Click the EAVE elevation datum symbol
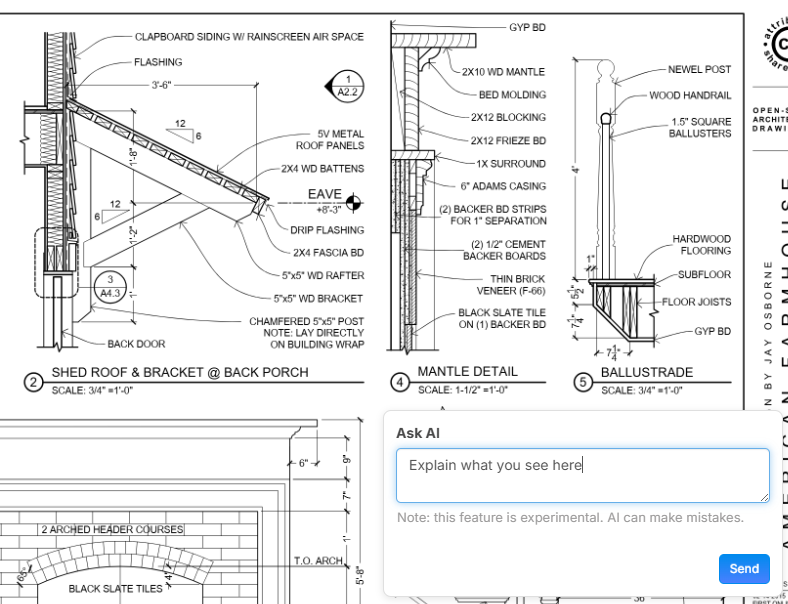This screenshot has width=788, height=604. (353, 203)
